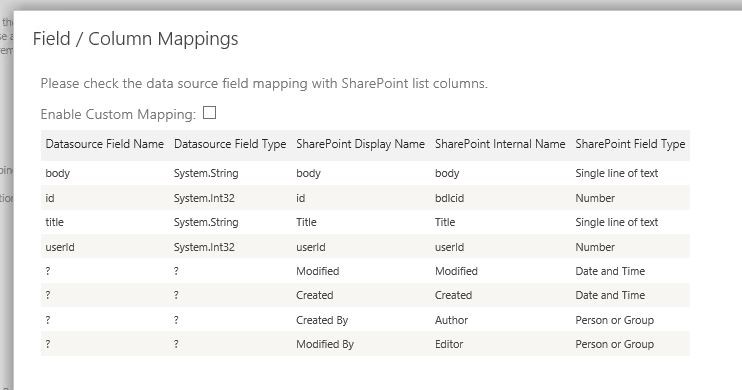
Task: Click the field type '?' in Created row
Action: (x=176, y=295)
